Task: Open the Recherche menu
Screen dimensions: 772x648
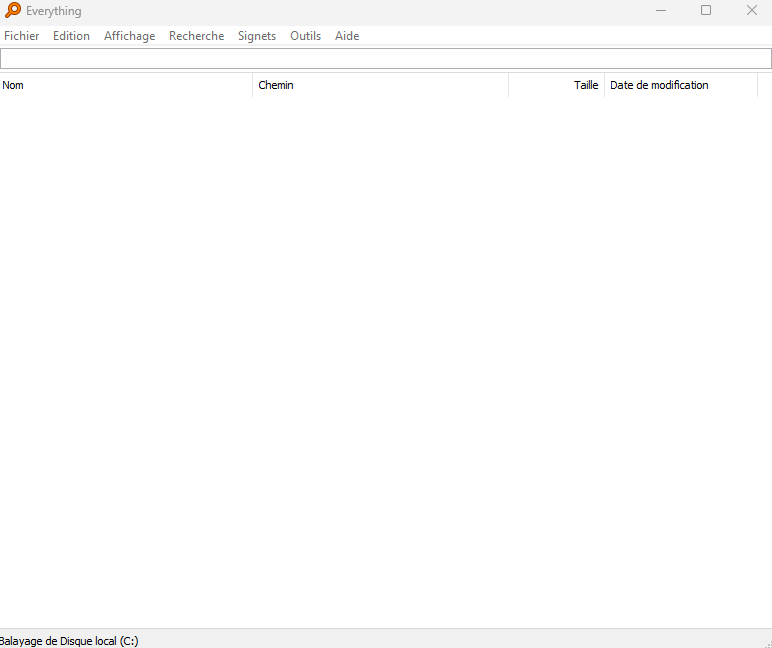Action: pyautogui.click(x=196, y=36)
